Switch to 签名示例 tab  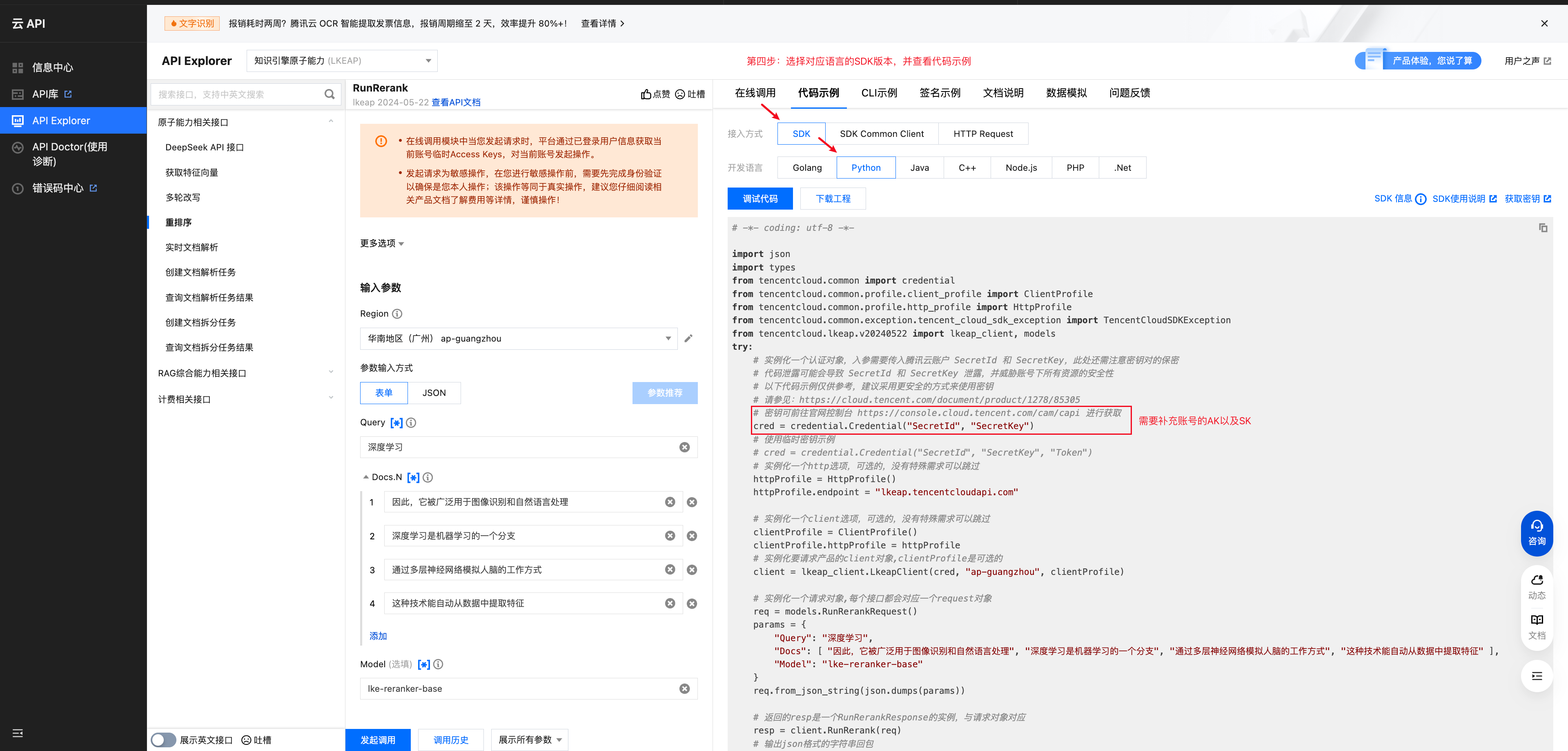click(x=940, y=93)
